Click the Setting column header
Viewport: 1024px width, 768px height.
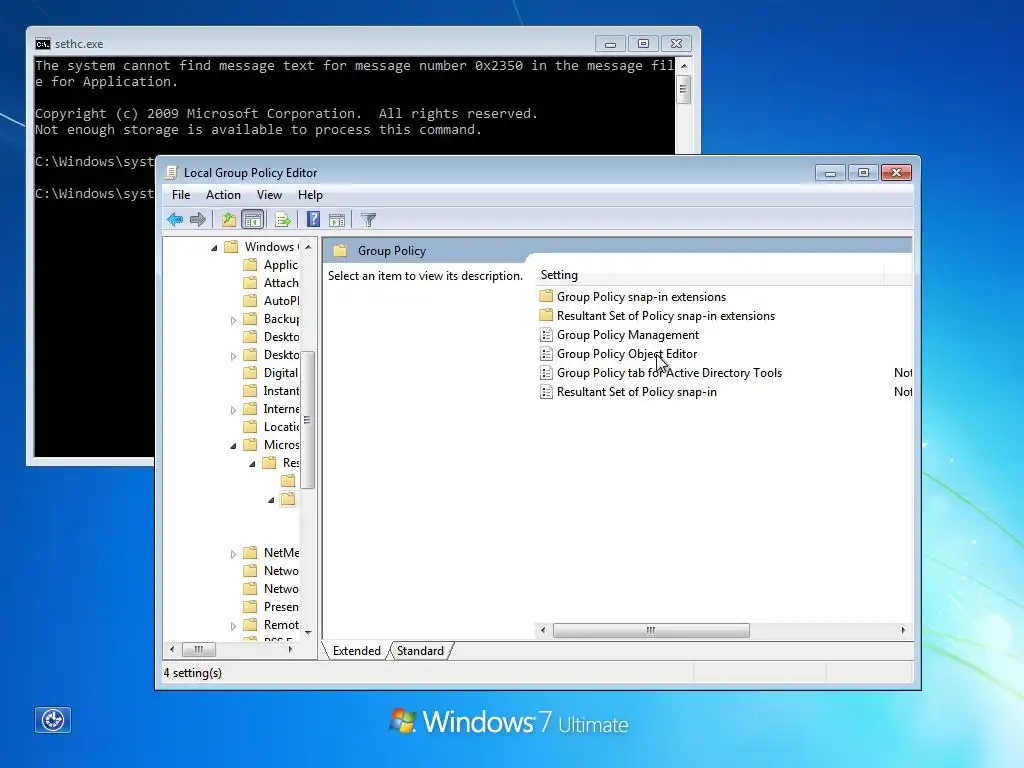710,275
